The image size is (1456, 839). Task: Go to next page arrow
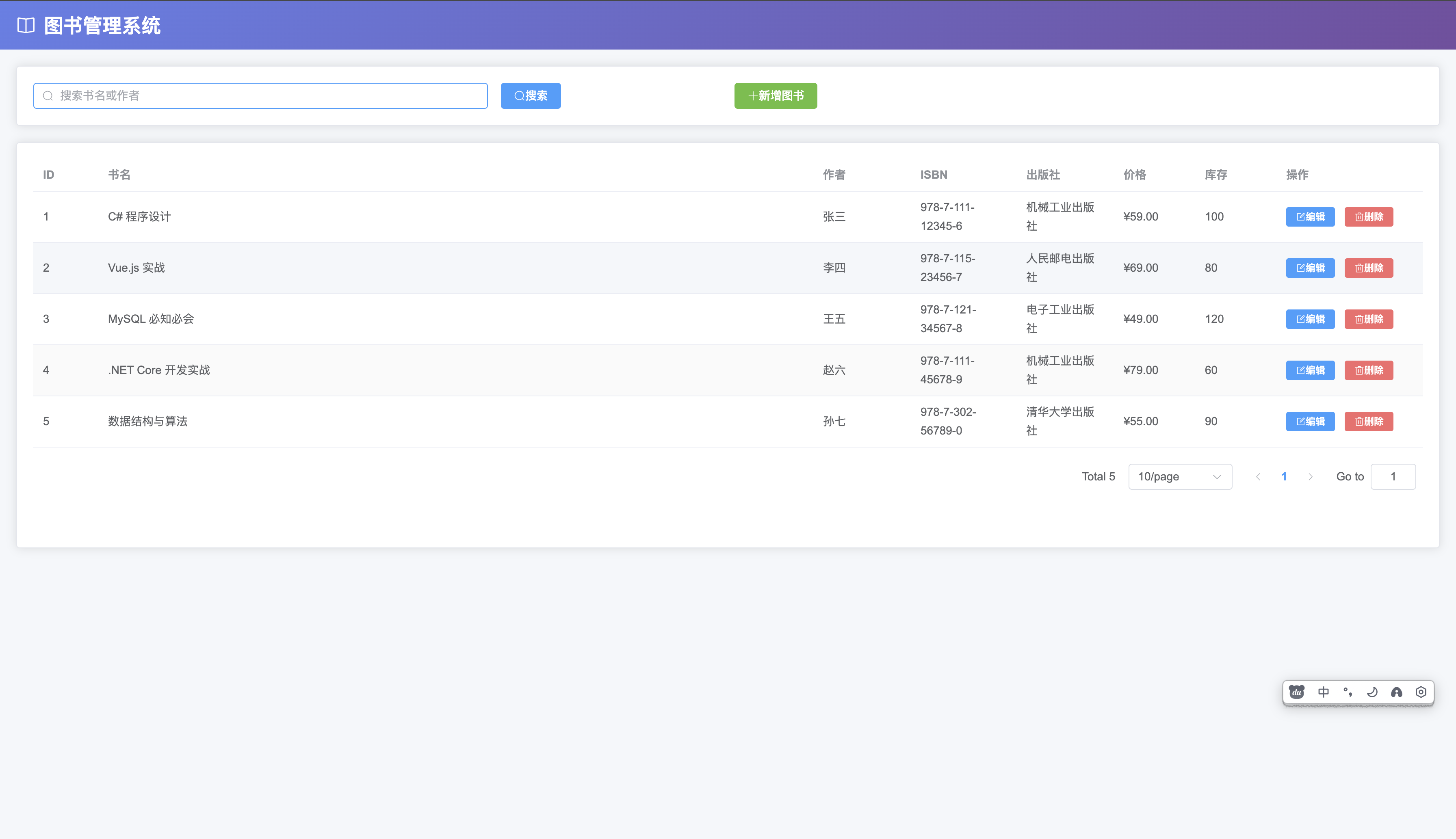[1310, 476]
